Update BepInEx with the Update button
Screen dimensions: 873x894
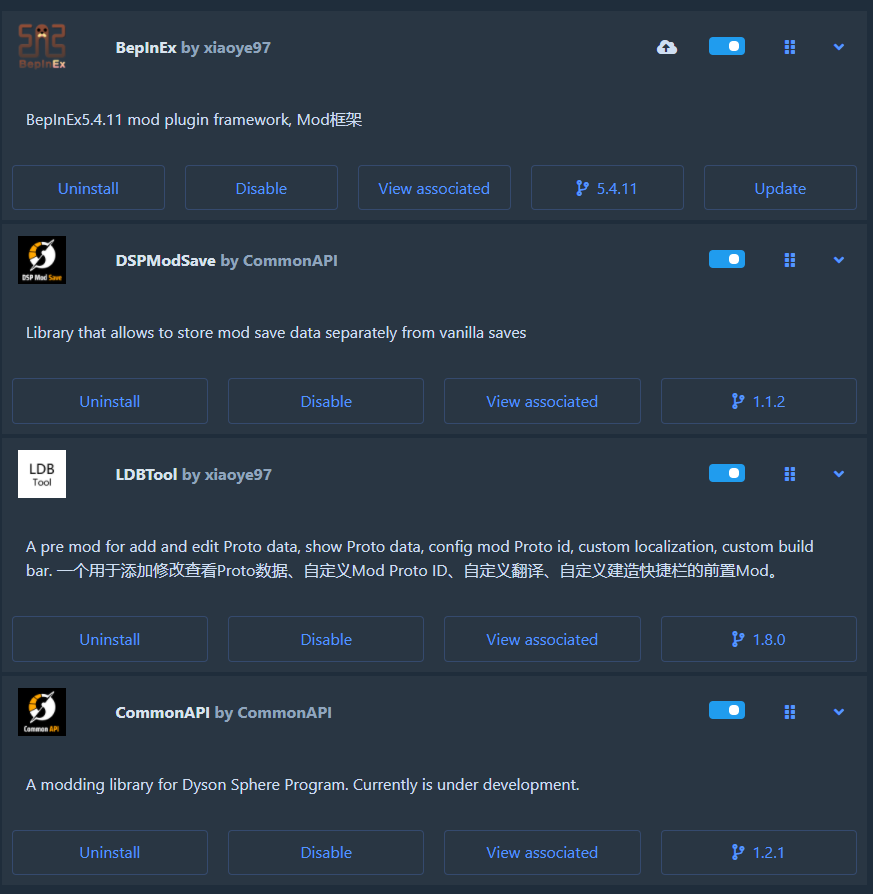pos(780,188)
